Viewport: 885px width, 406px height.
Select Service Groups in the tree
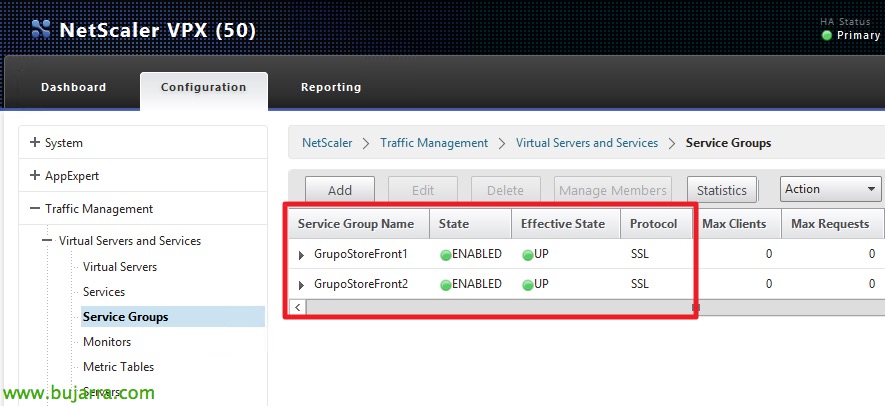173,317
